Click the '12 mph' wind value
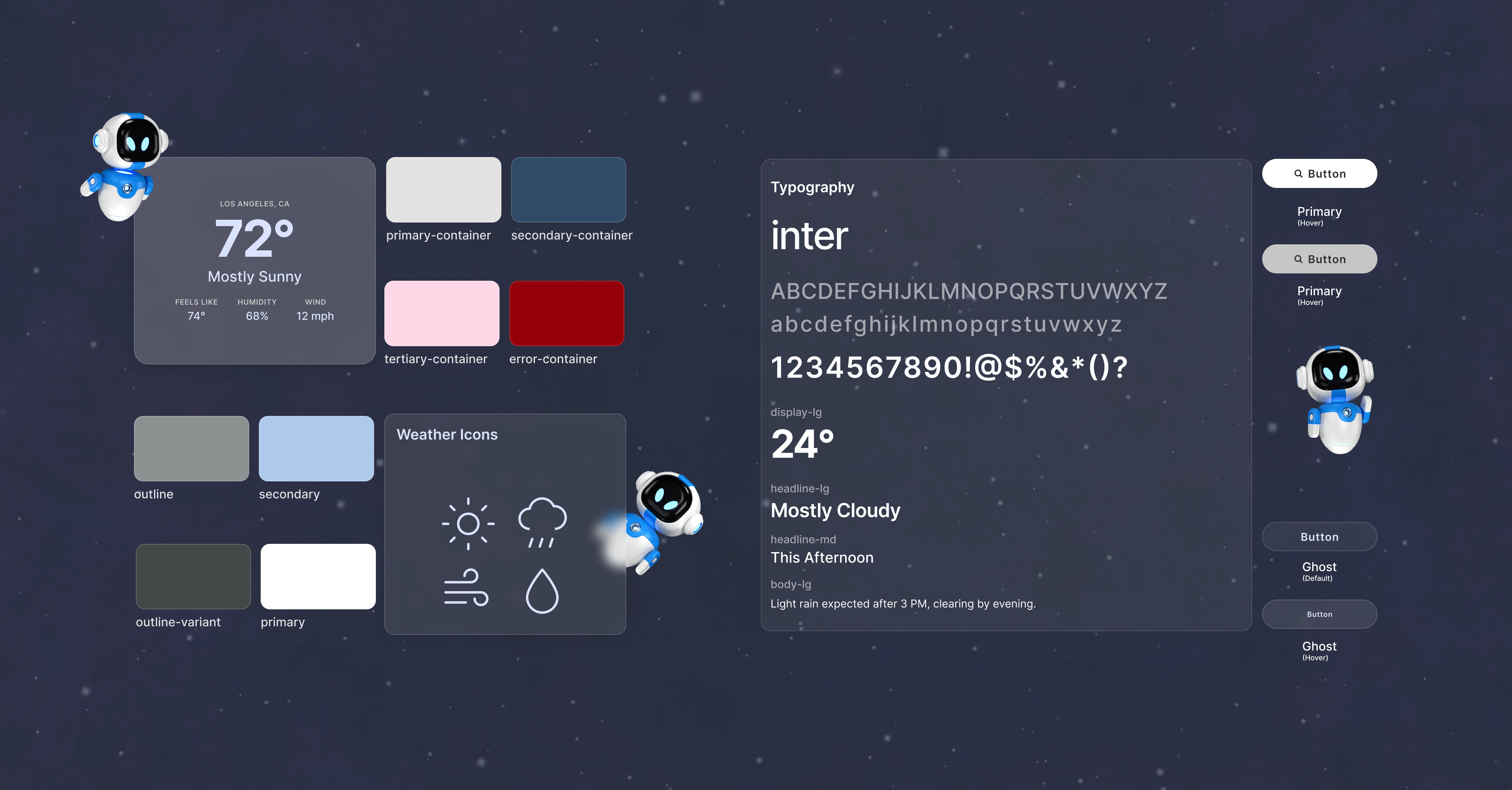This screenshot has width=1512, height=790. click(315, 316)
